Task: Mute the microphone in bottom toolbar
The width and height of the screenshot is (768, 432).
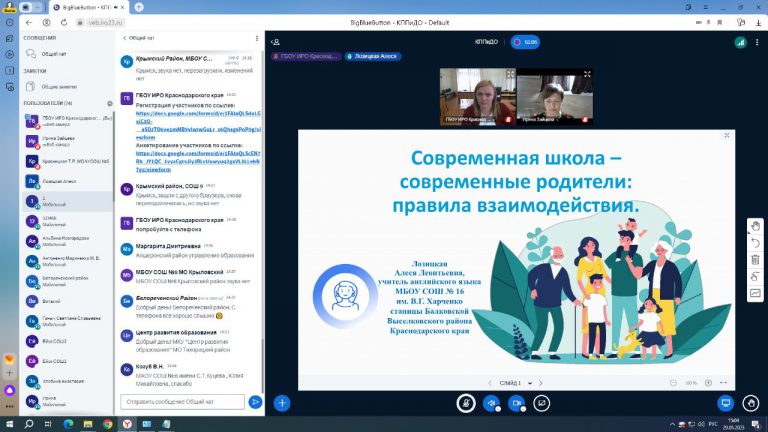Action: (x=465, y=402)
